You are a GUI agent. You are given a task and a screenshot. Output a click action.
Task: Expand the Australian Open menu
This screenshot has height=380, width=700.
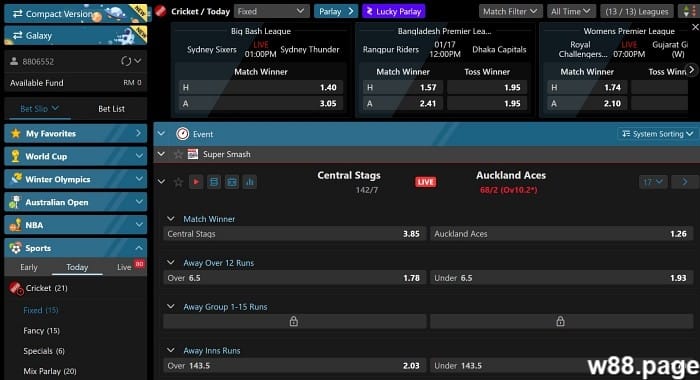click(75, 202)
